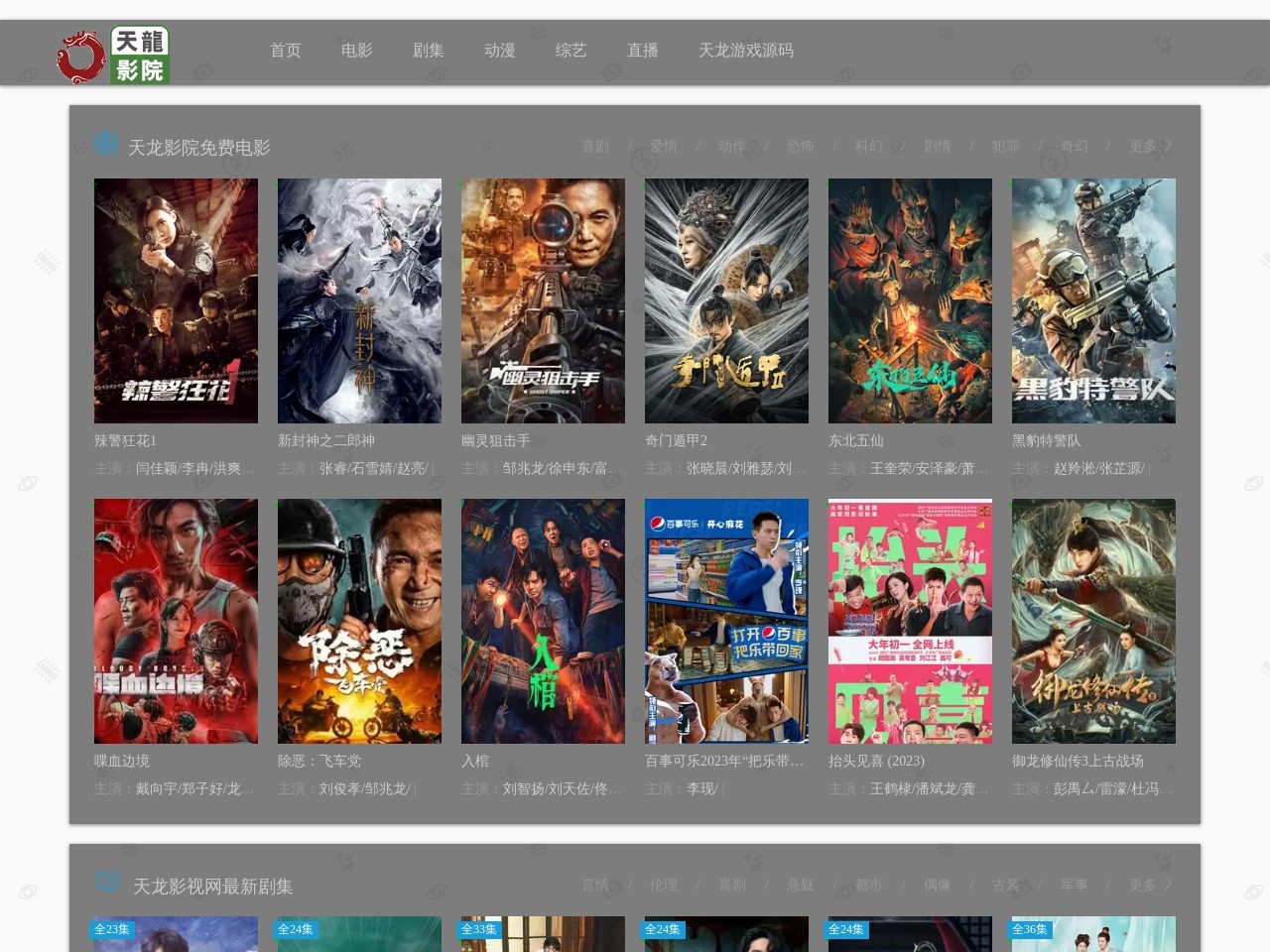This screenshot has height=952, width=1270.
Task: Open the 抬头见喜 (2023) movie poster
Action: [x=910, y=621]
